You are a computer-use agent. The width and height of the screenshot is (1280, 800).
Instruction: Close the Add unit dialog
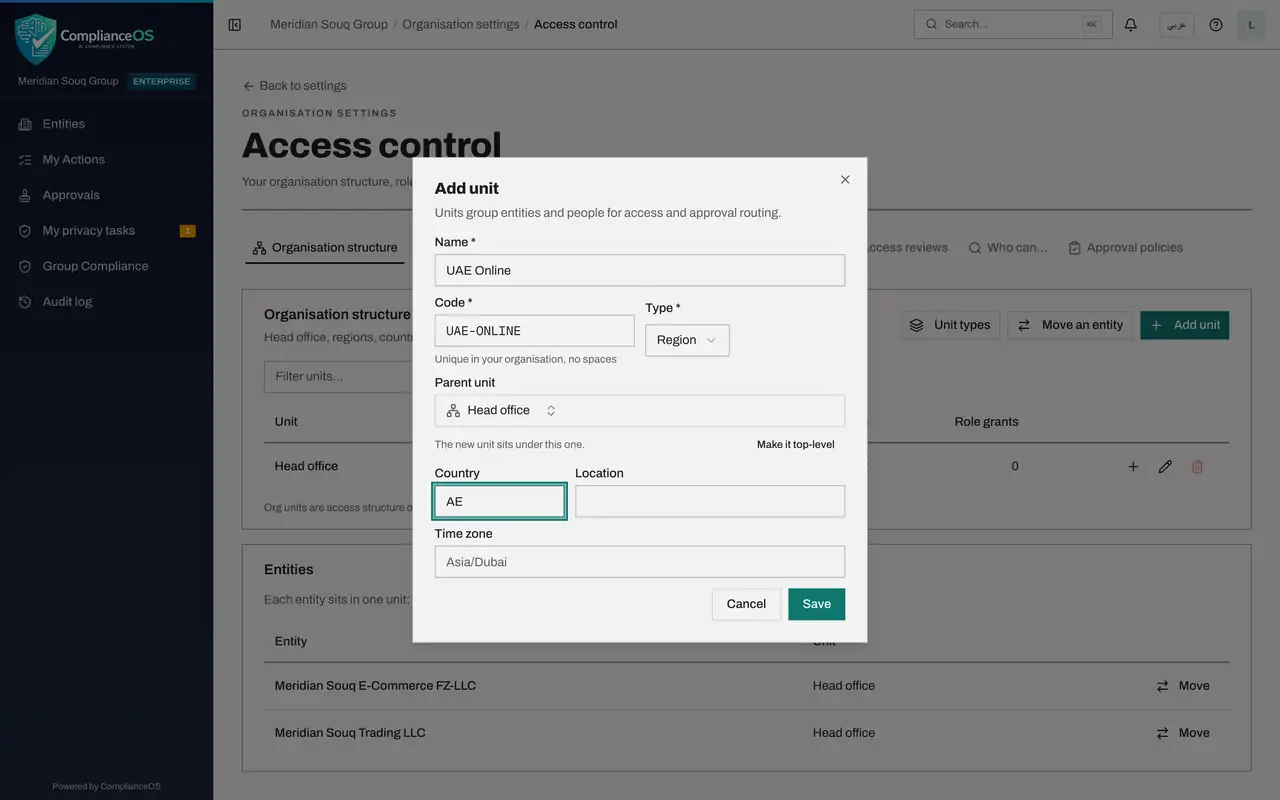tap(845, 179)
